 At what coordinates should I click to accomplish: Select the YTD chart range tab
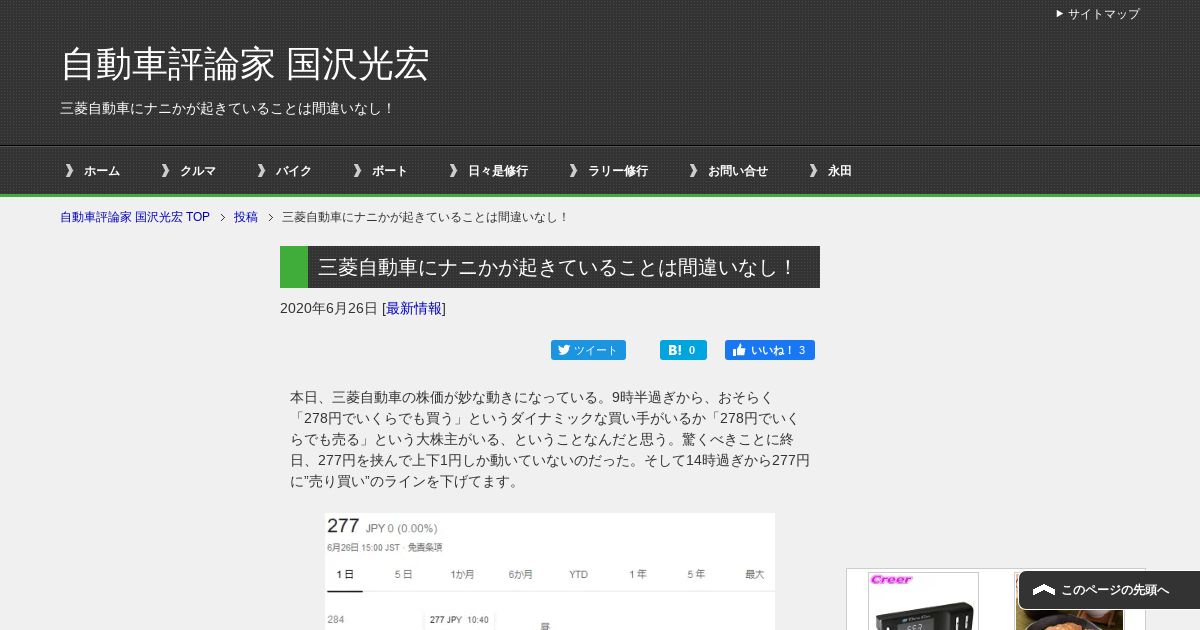tap(579, 574)
